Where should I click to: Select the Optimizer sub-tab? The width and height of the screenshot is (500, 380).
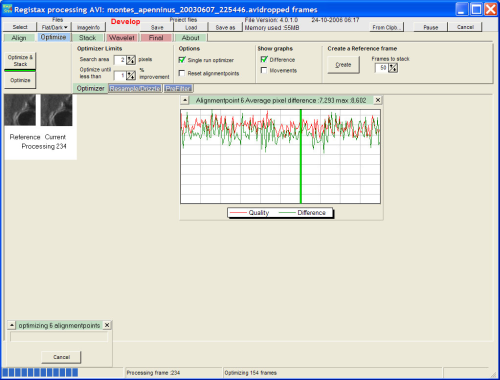point(90,88)
